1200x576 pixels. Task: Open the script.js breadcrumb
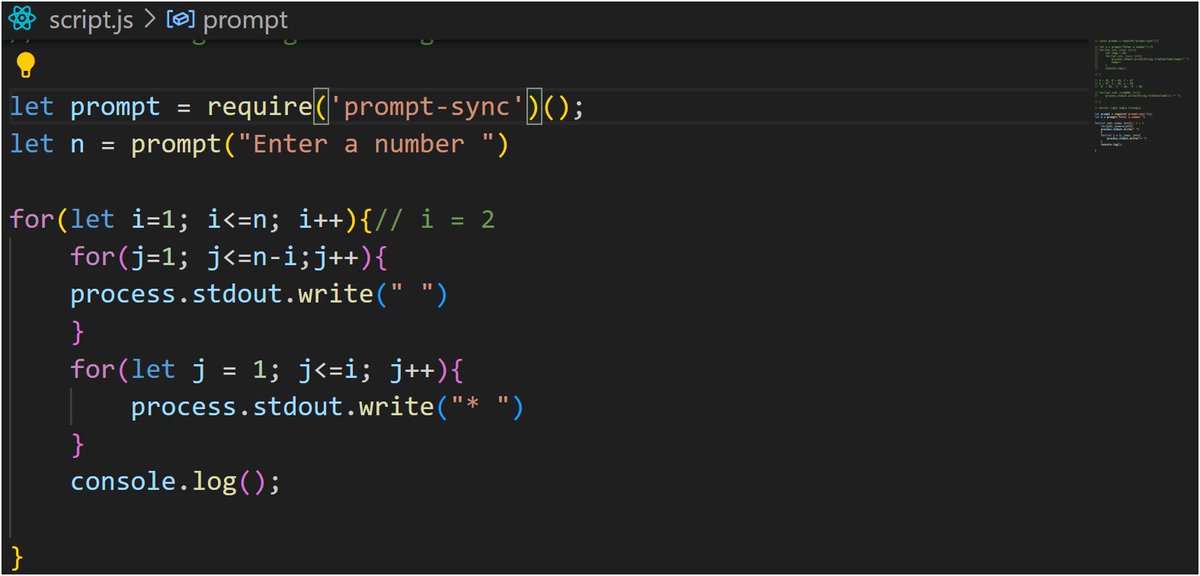pos(92,19)
